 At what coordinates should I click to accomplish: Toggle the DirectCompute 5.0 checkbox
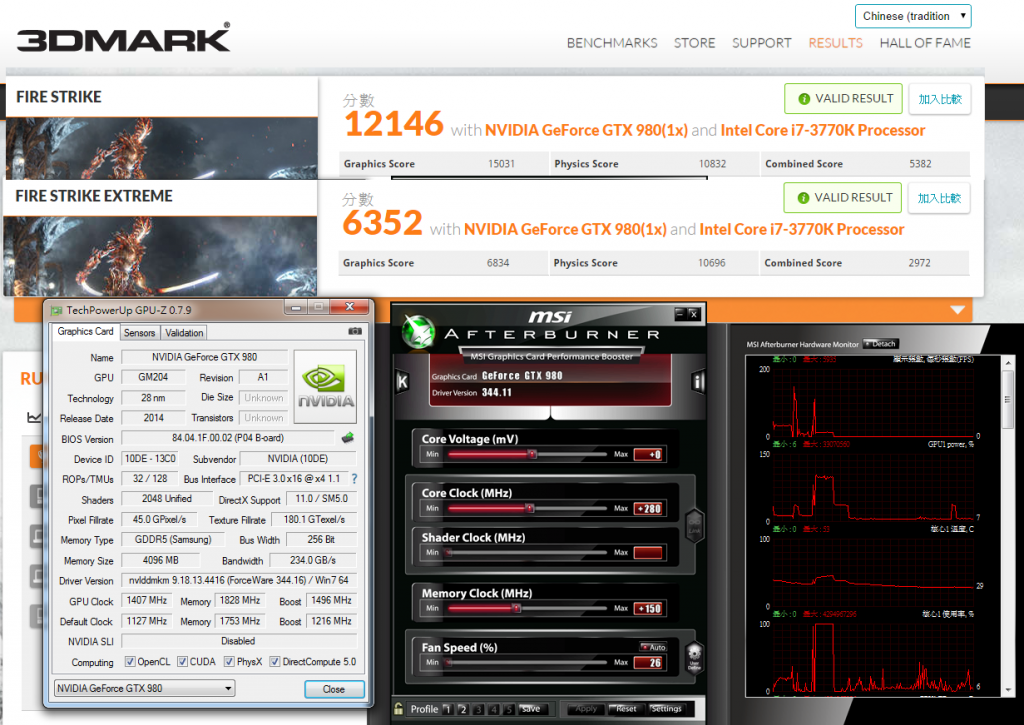pyautogui.click(x=275, y=662)
